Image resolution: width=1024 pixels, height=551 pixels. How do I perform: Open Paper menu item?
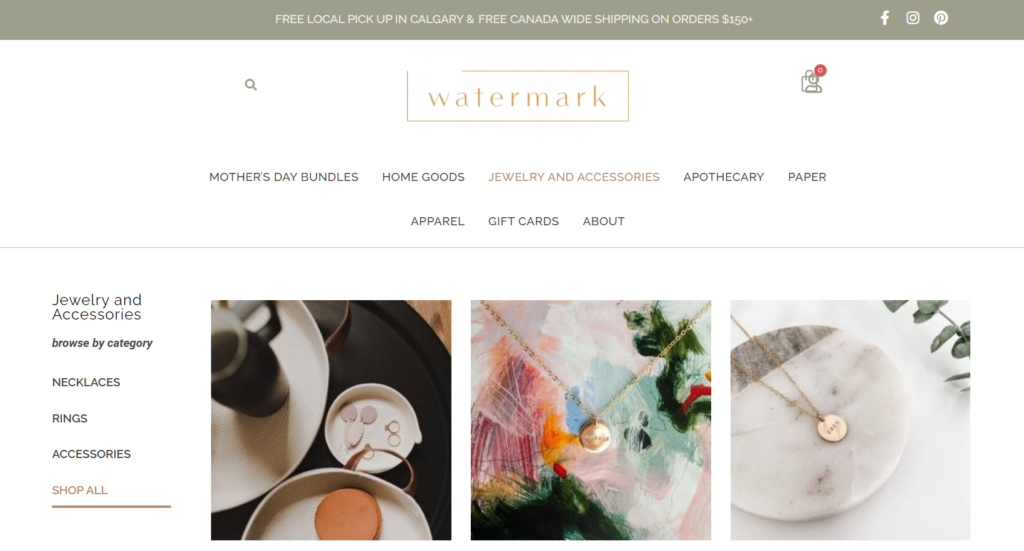point(807,177)
